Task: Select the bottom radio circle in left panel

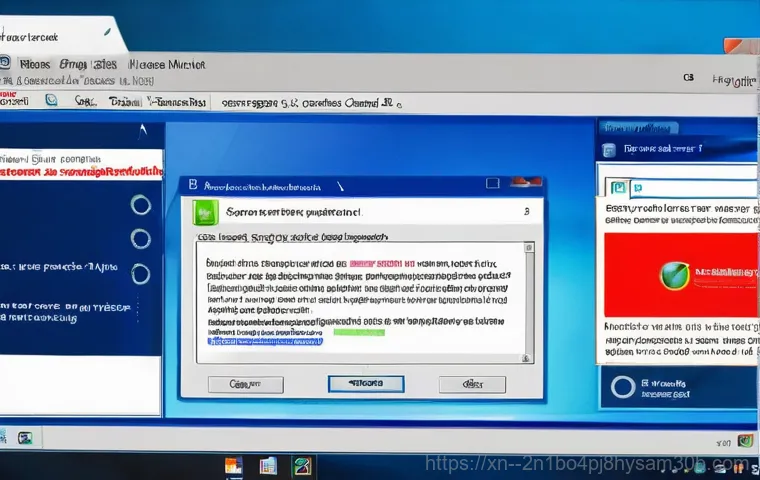Action: pyautogui.click(x=141, y=274)
